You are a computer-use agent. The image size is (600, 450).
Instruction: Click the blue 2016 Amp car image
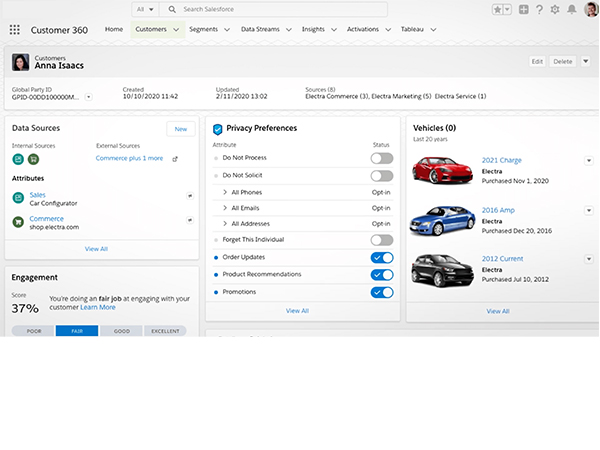tap(442, 220)
